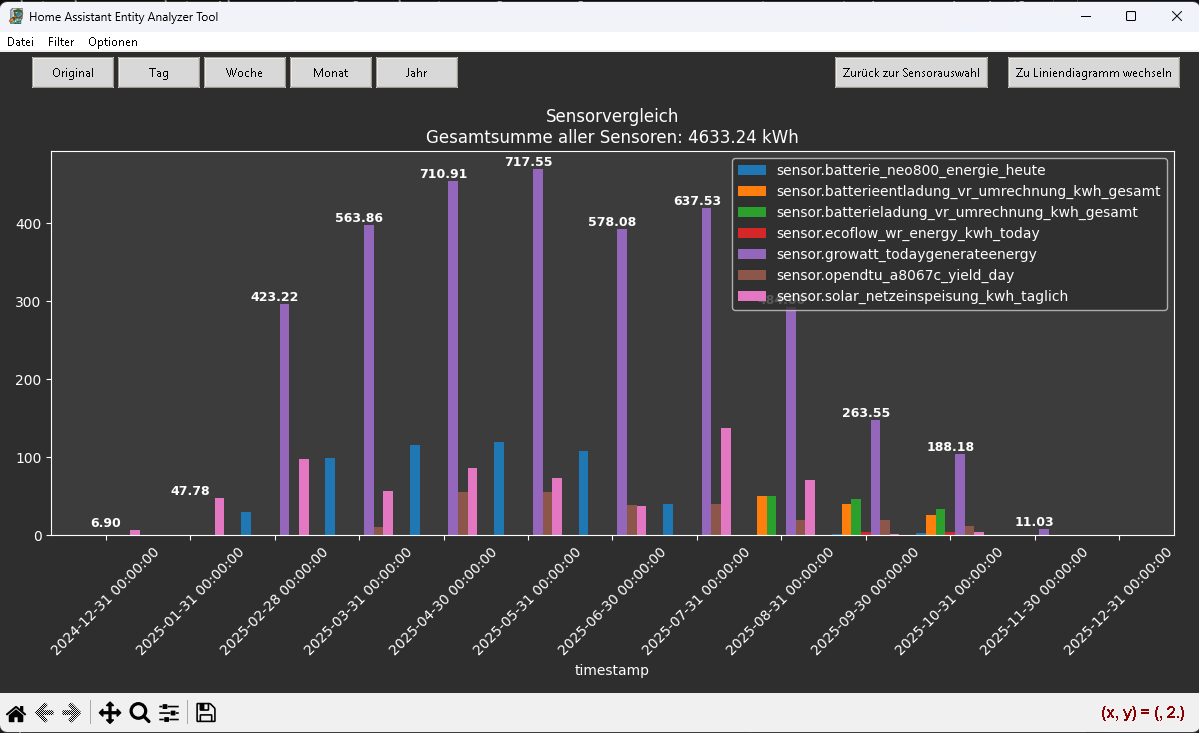Click the app icon in title bar
Viewport: 1199px width, 733px height.
(x=16, y=16)
